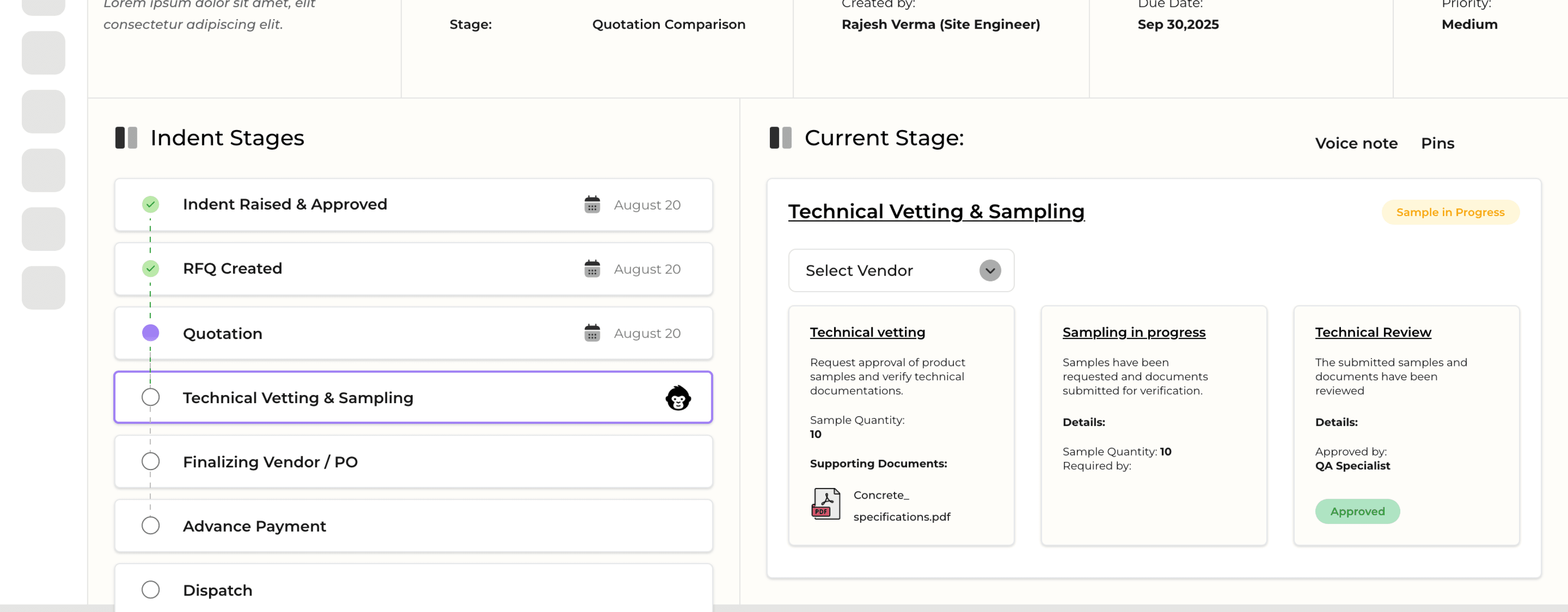Click the purple Quotation stage marker

(x=150, y=333)
